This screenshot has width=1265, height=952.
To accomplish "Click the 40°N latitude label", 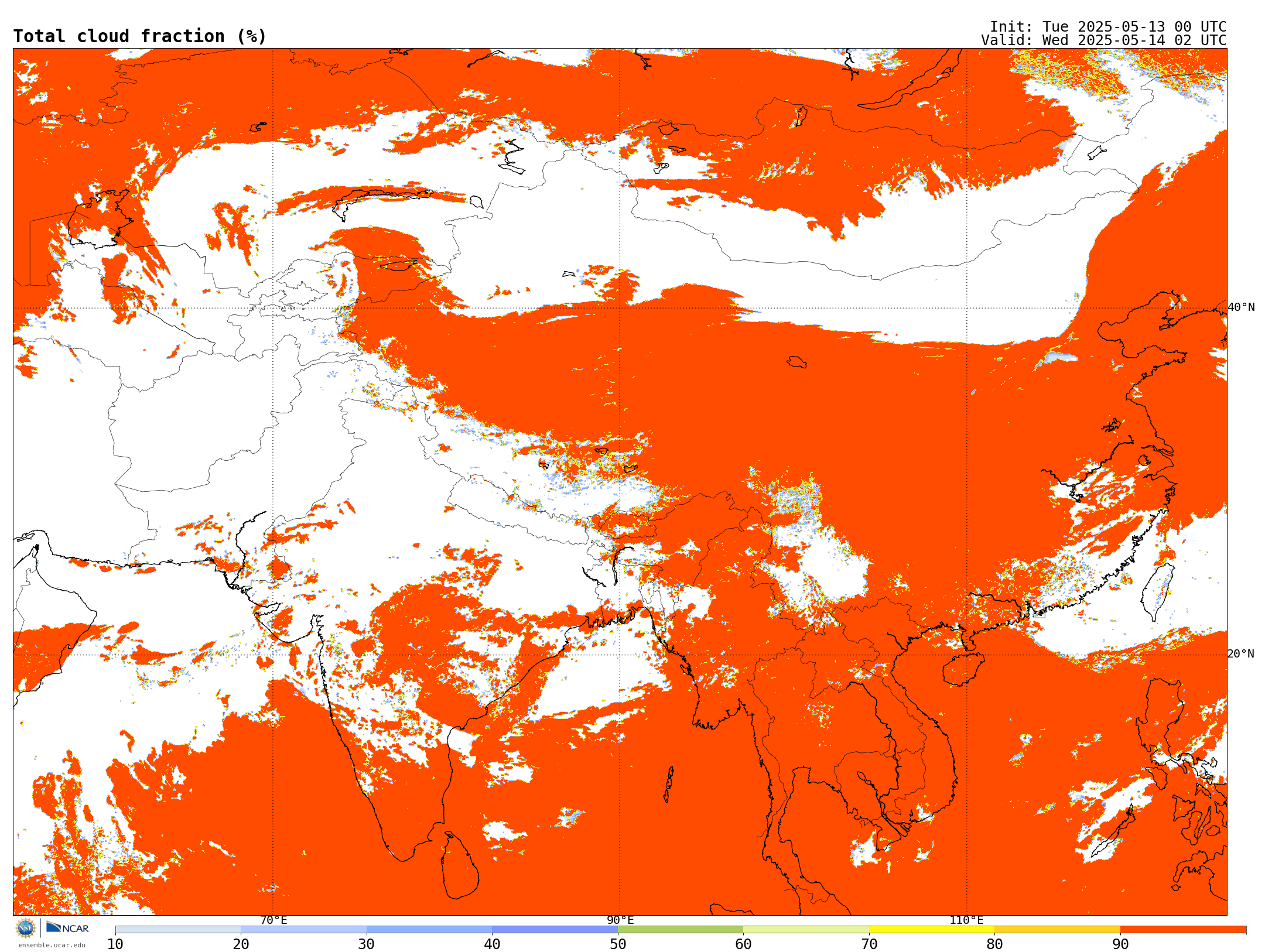I will click(1241, 307).
